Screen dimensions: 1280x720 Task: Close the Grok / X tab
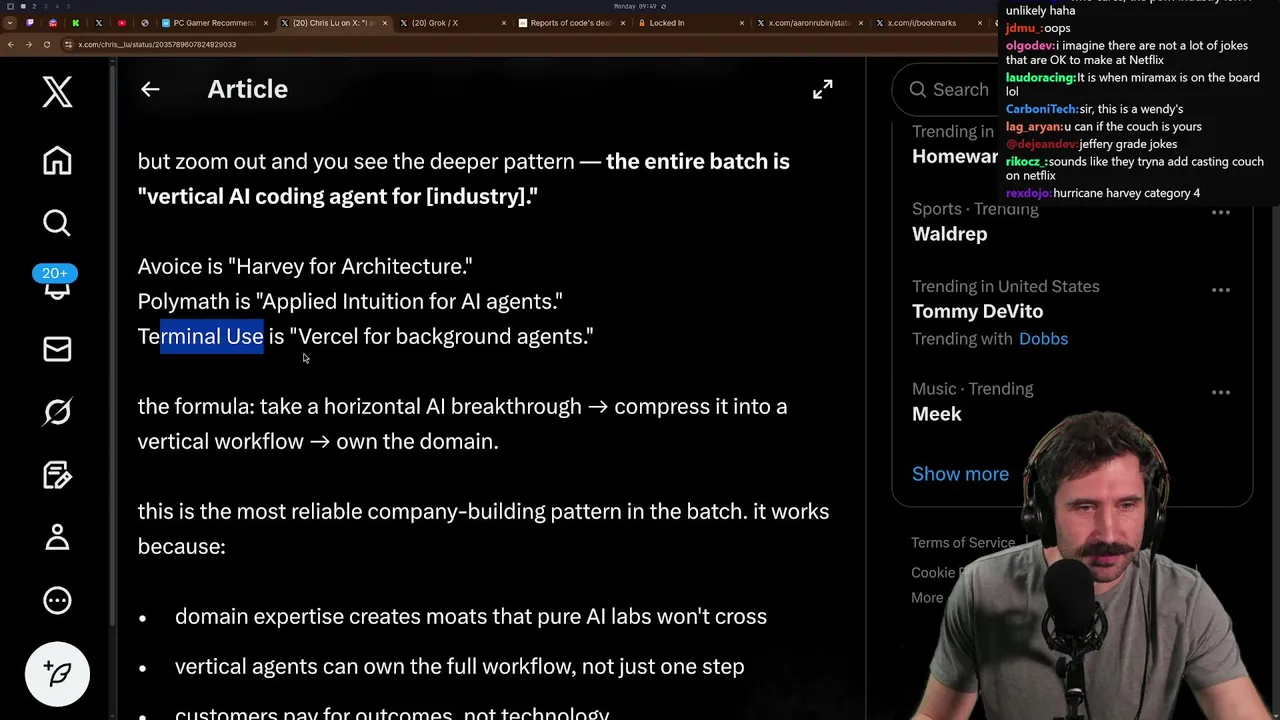pos(504,22)
